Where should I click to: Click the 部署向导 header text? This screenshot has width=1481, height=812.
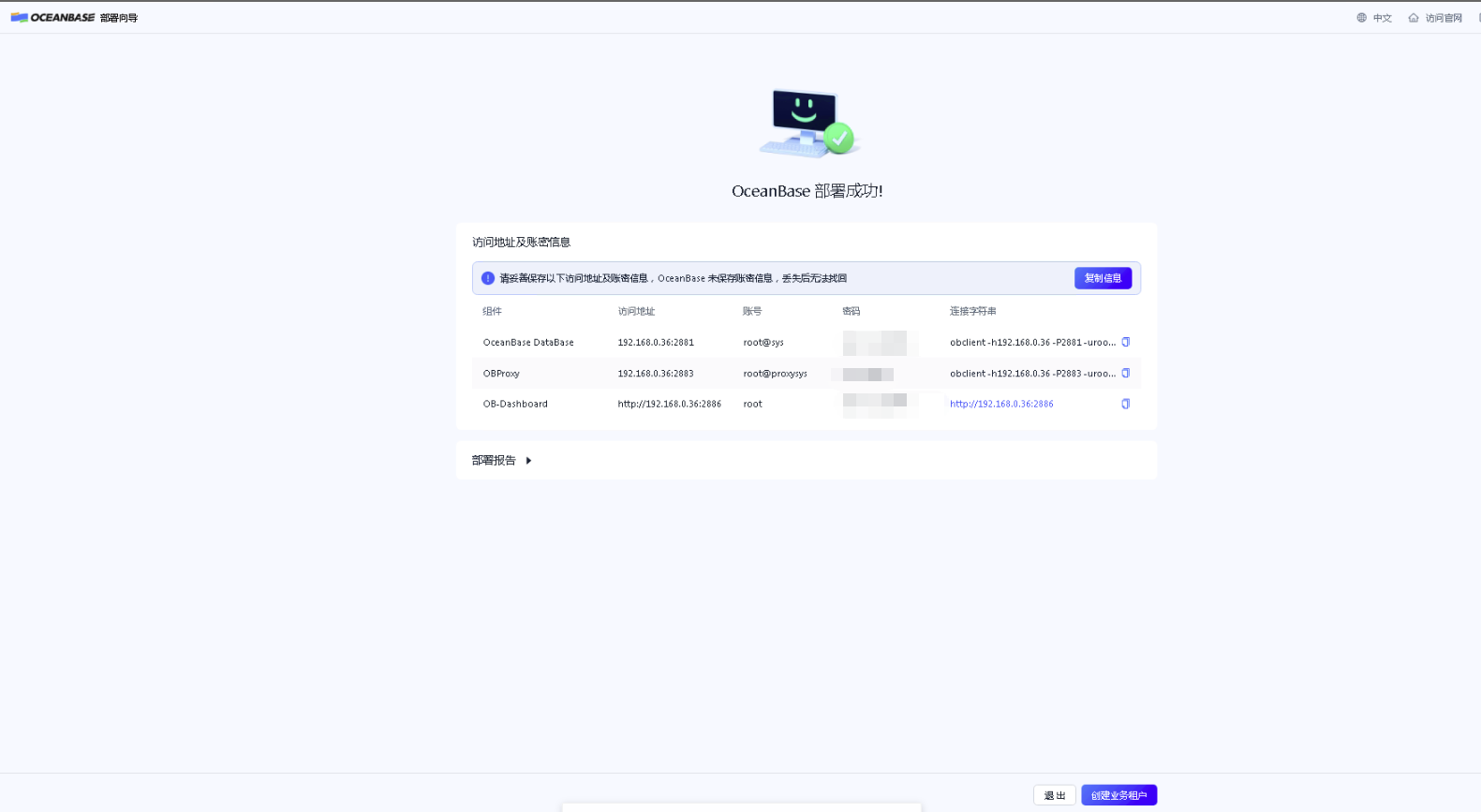[119, 18]
